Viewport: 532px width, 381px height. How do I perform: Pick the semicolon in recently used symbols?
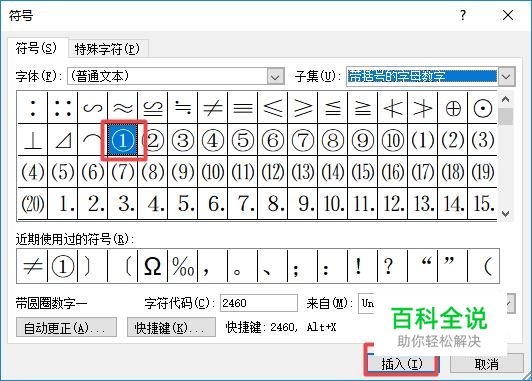pyautogui.click(x=302, y=266)
